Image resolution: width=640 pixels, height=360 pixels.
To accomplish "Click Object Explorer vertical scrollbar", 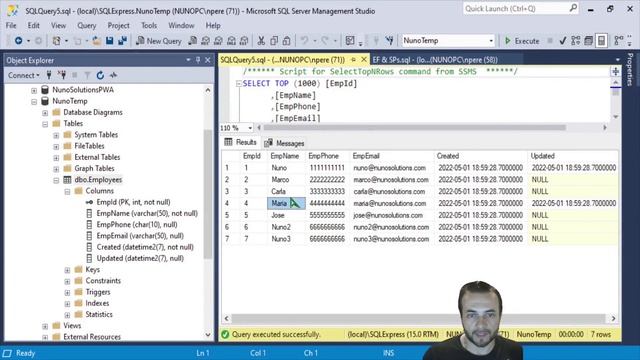I will (x=208, y=194).
